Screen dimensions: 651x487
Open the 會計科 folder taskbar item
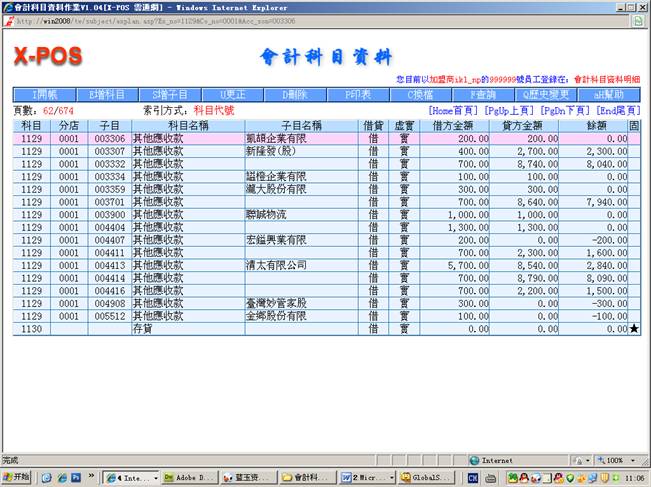tap(306, 477)
